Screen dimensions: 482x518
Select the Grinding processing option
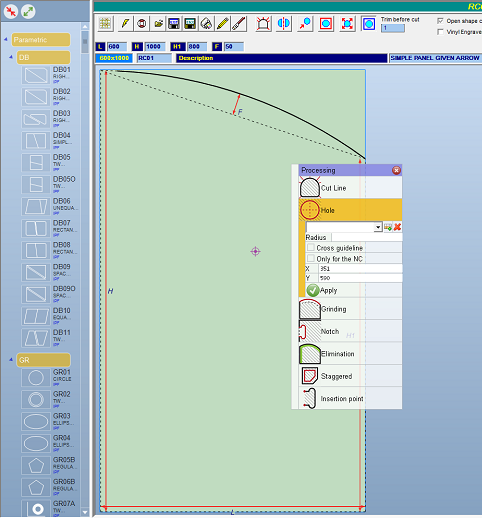coord(350,309)
